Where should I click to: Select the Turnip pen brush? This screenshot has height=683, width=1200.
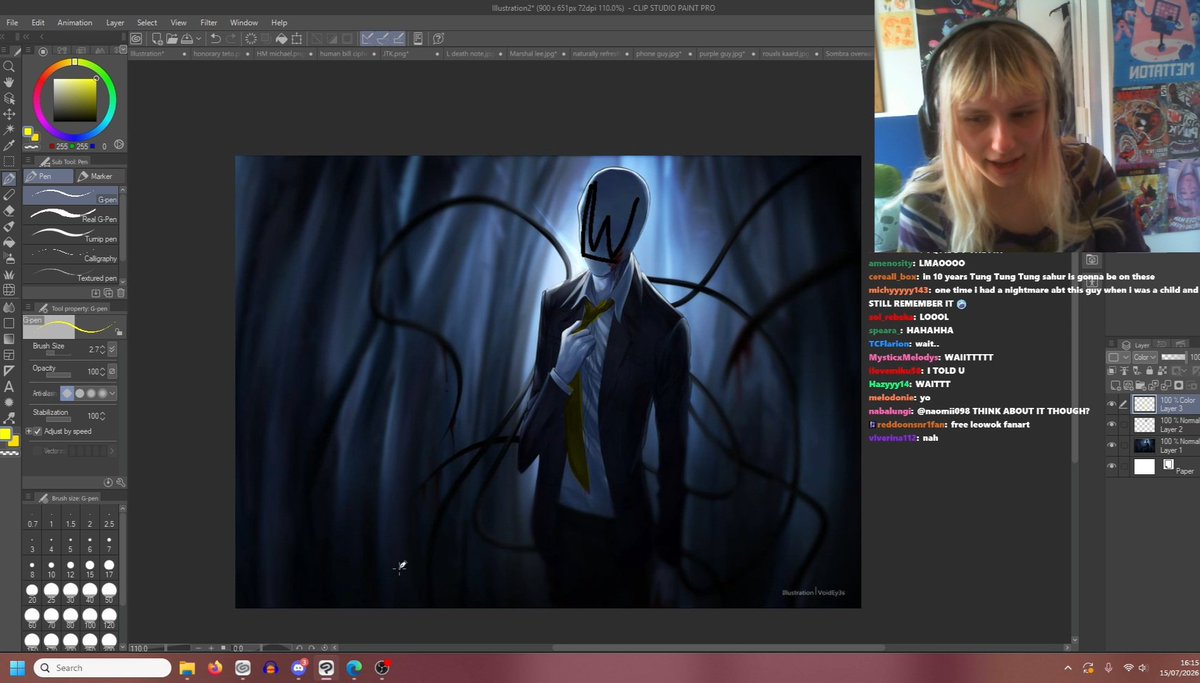(x=71, y=237)
